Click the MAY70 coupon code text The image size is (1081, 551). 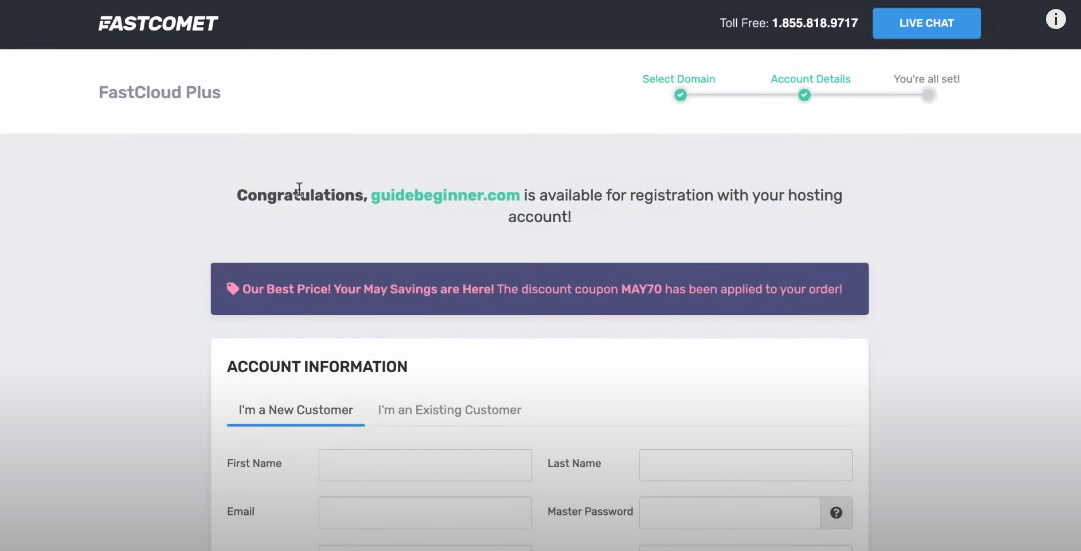pos(641,289)
